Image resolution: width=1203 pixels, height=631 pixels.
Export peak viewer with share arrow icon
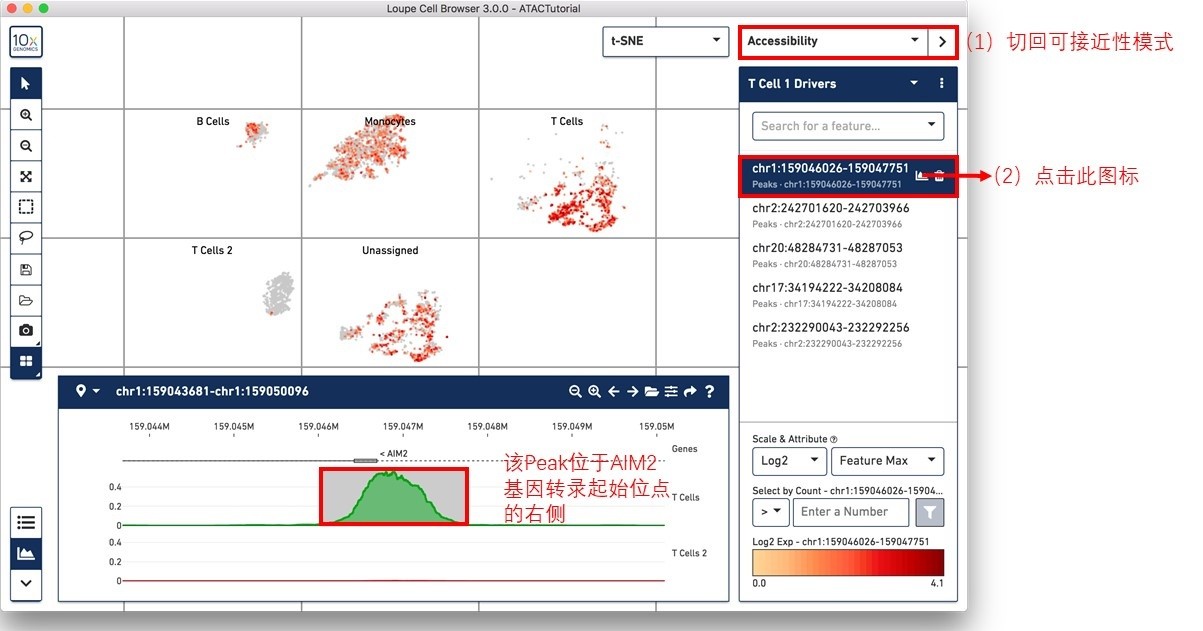point(690,392)
